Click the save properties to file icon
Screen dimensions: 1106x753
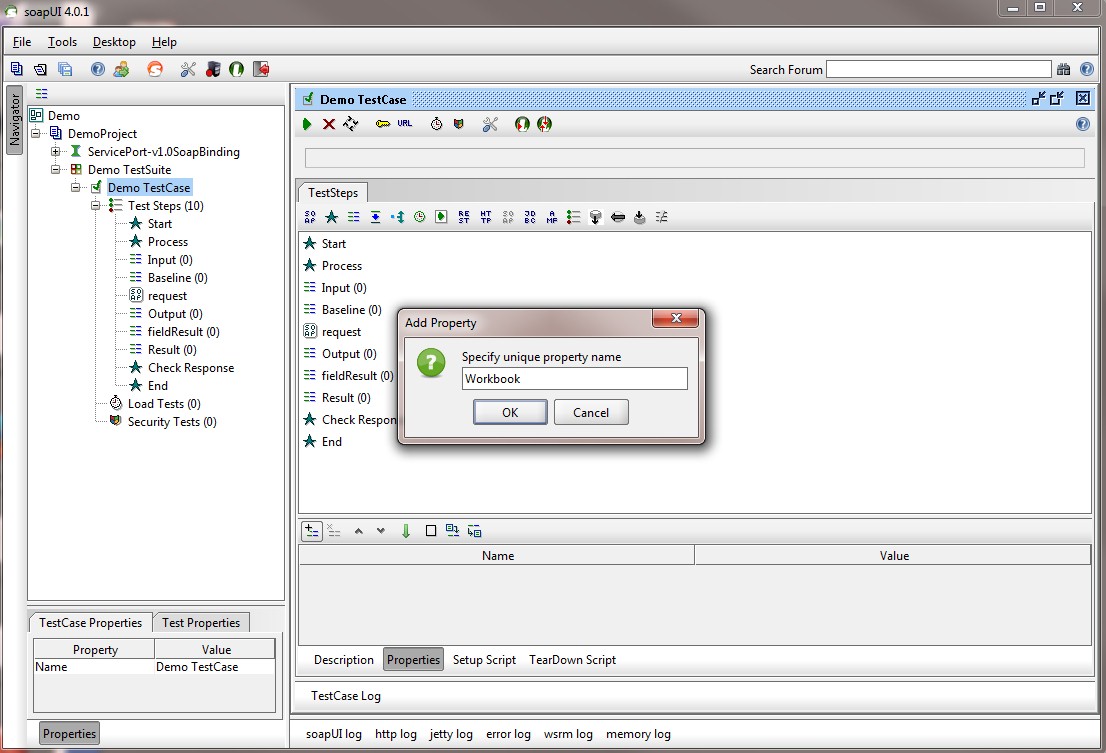pos(475,531)
